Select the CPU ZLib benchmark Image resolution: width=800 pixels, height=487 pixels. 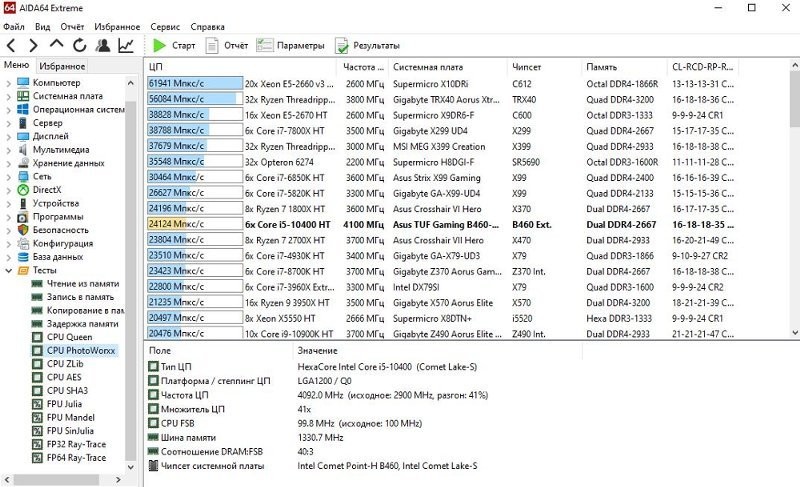point(65,364)
